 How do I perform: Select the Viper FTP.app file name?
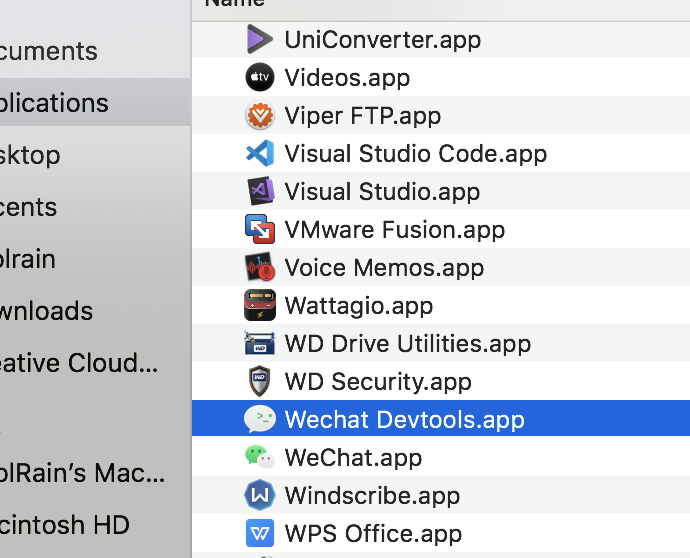[x=363, y=116]
